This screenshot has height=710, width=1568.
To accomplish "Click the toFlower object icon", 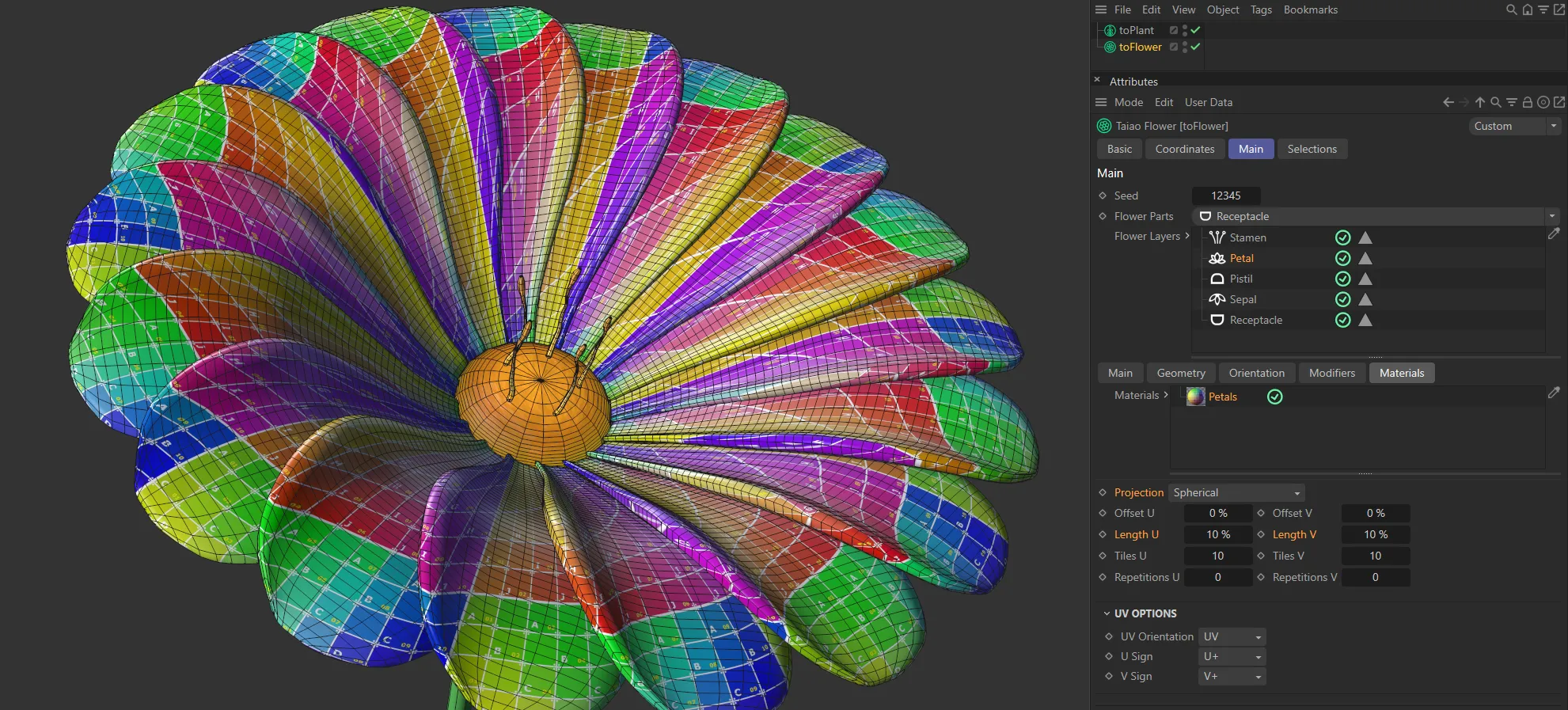I will [x=1110, y=47].
